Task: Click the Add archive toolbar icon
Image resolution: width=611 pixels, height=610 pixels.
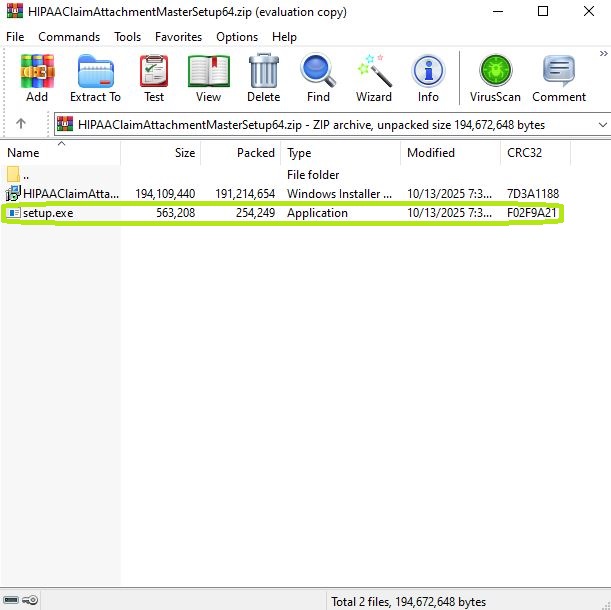Action: tap(37, 71)
